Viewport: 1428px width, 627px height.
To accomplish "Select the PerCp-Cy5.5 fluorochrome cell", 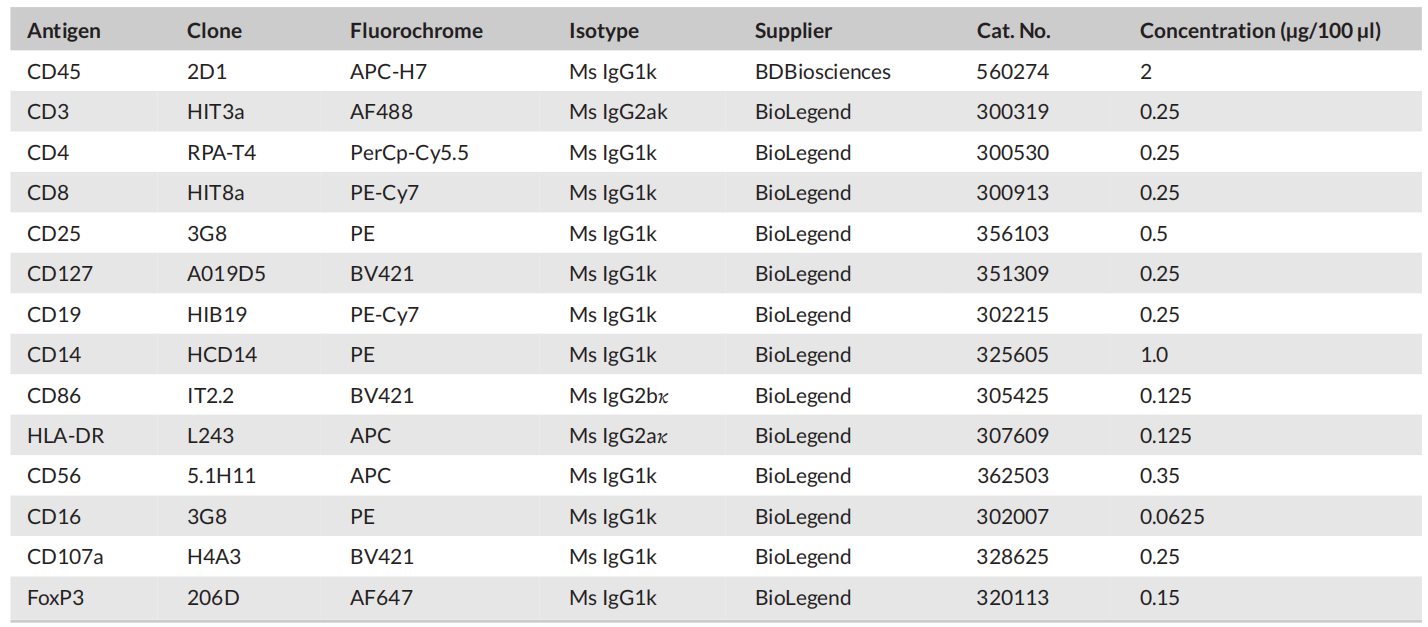I will (x=404, y=153).
